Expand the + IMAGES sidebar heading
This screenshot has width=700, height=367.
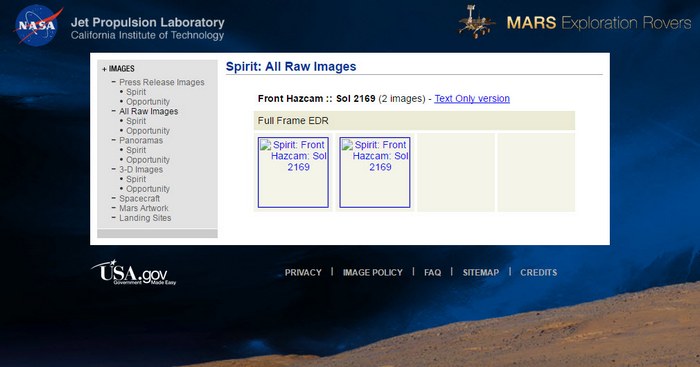pos(118,69)
